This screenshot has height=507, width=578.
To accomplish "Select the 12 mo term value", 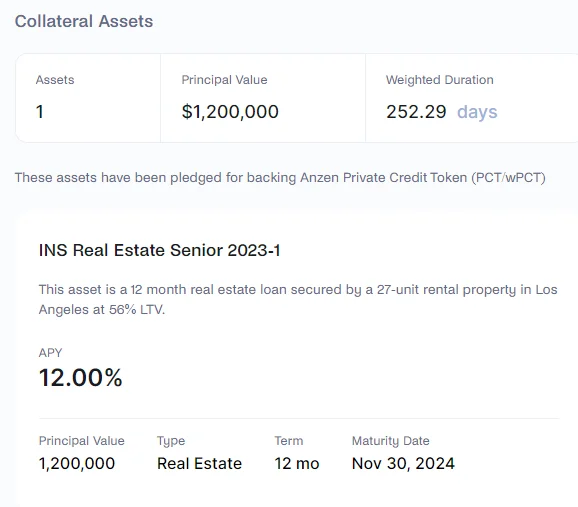I will pos(297,463).
